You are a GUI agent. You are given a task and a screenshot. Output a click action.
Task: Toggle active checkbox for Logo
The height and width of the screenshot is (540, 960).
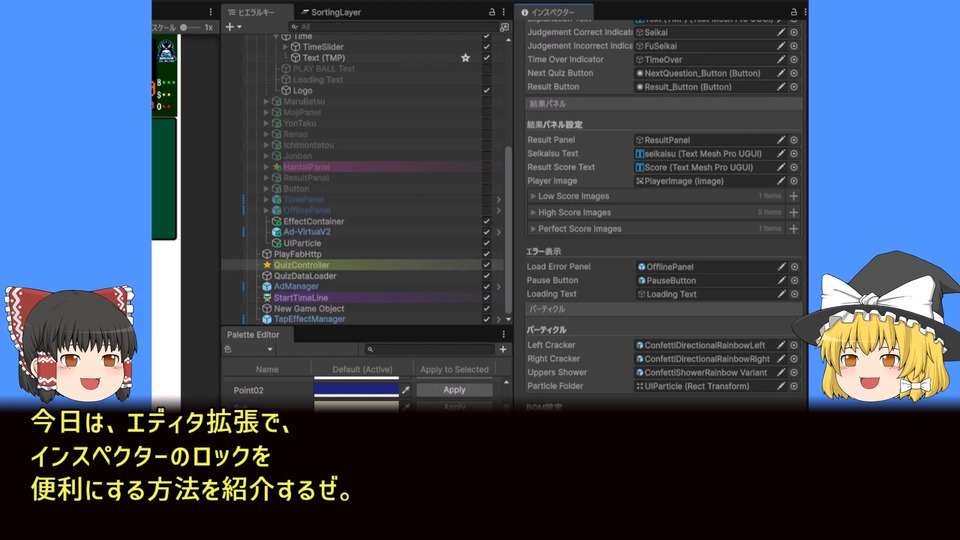[x=486, y=91]
